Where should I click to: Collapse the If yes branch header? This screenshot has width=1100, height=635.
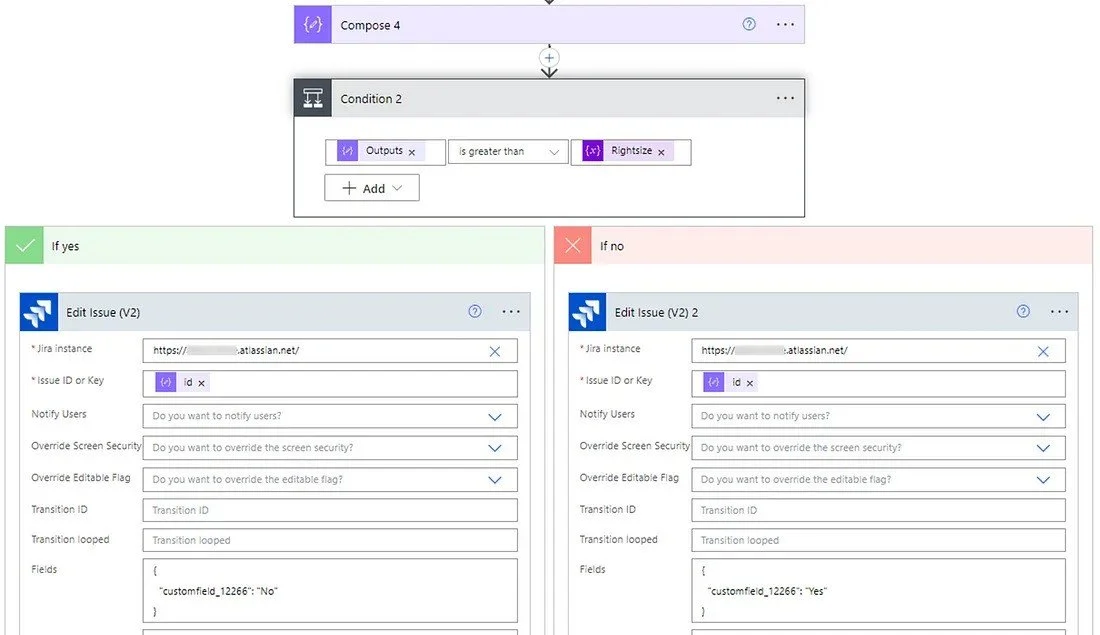[275, 246]
